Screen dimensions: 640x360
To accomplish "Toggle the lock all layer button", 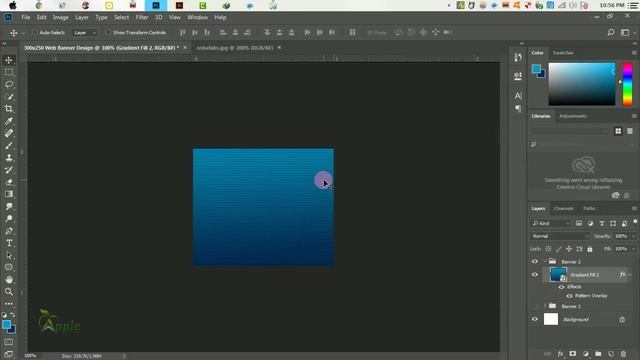I will (590, 249).
